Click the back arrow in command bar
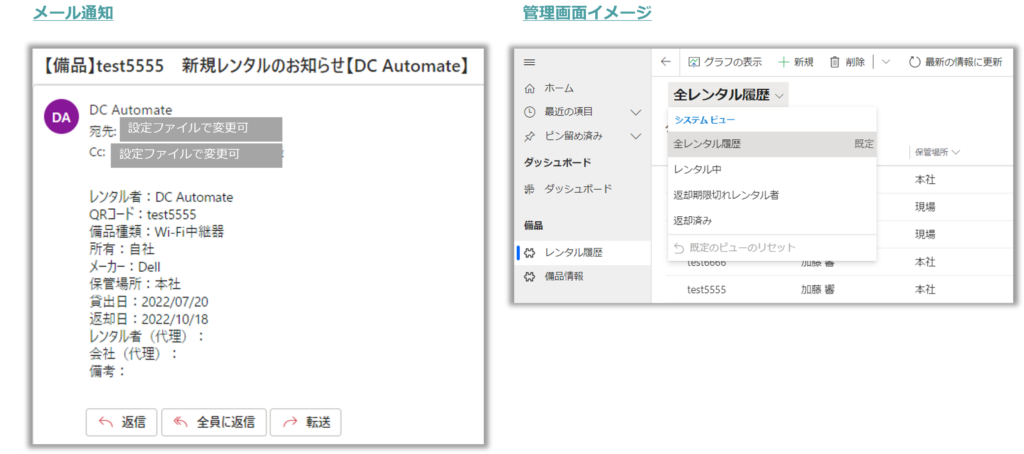 666,62
